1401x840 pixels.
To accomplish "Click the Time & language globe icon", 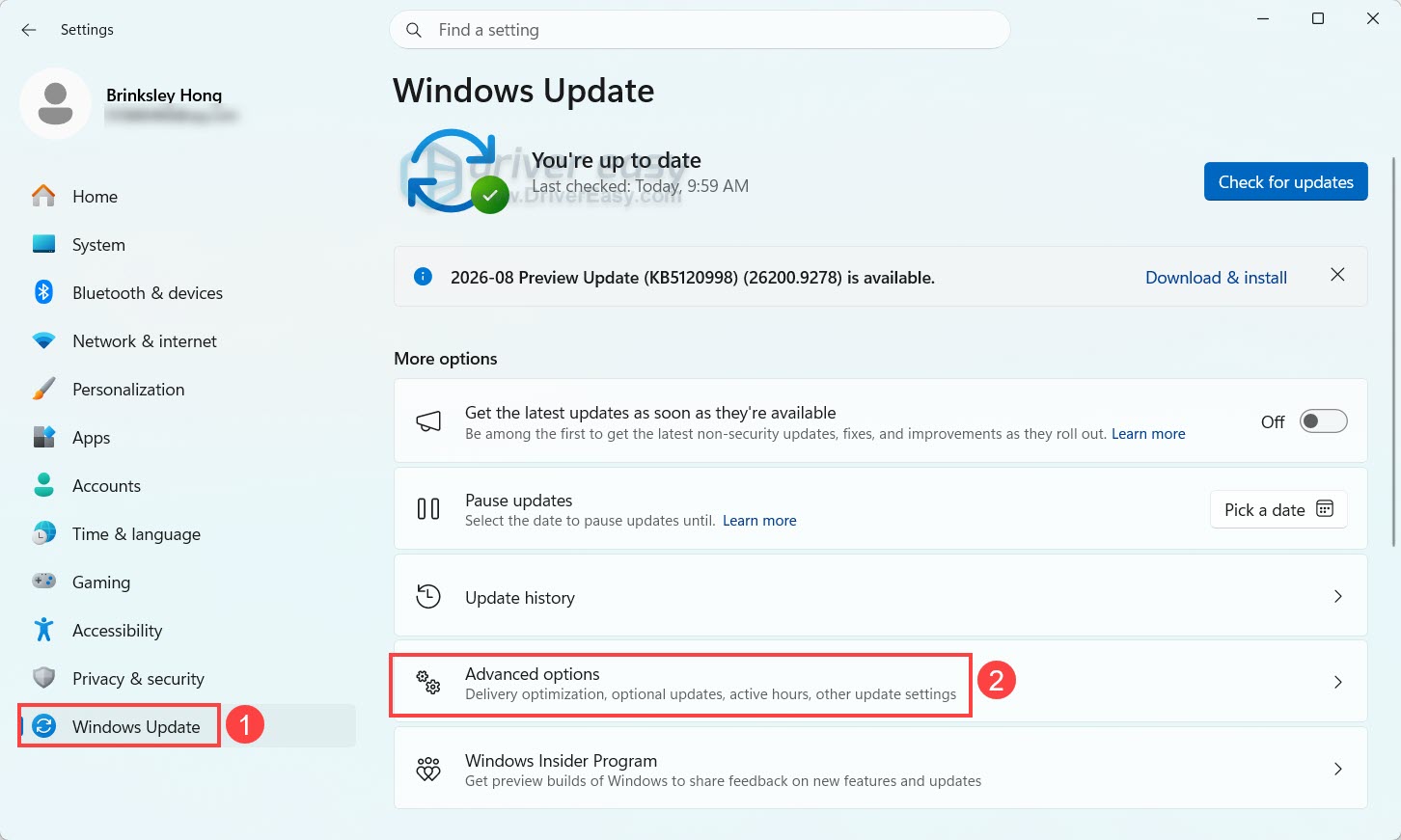I will tap(43, 533).
